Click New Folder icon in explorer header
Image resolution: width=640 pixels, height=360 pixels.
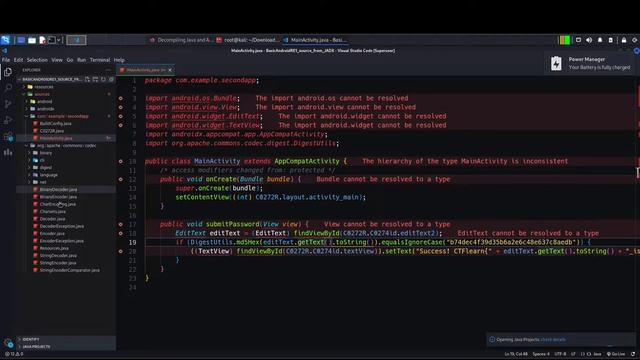pos(95,79)
